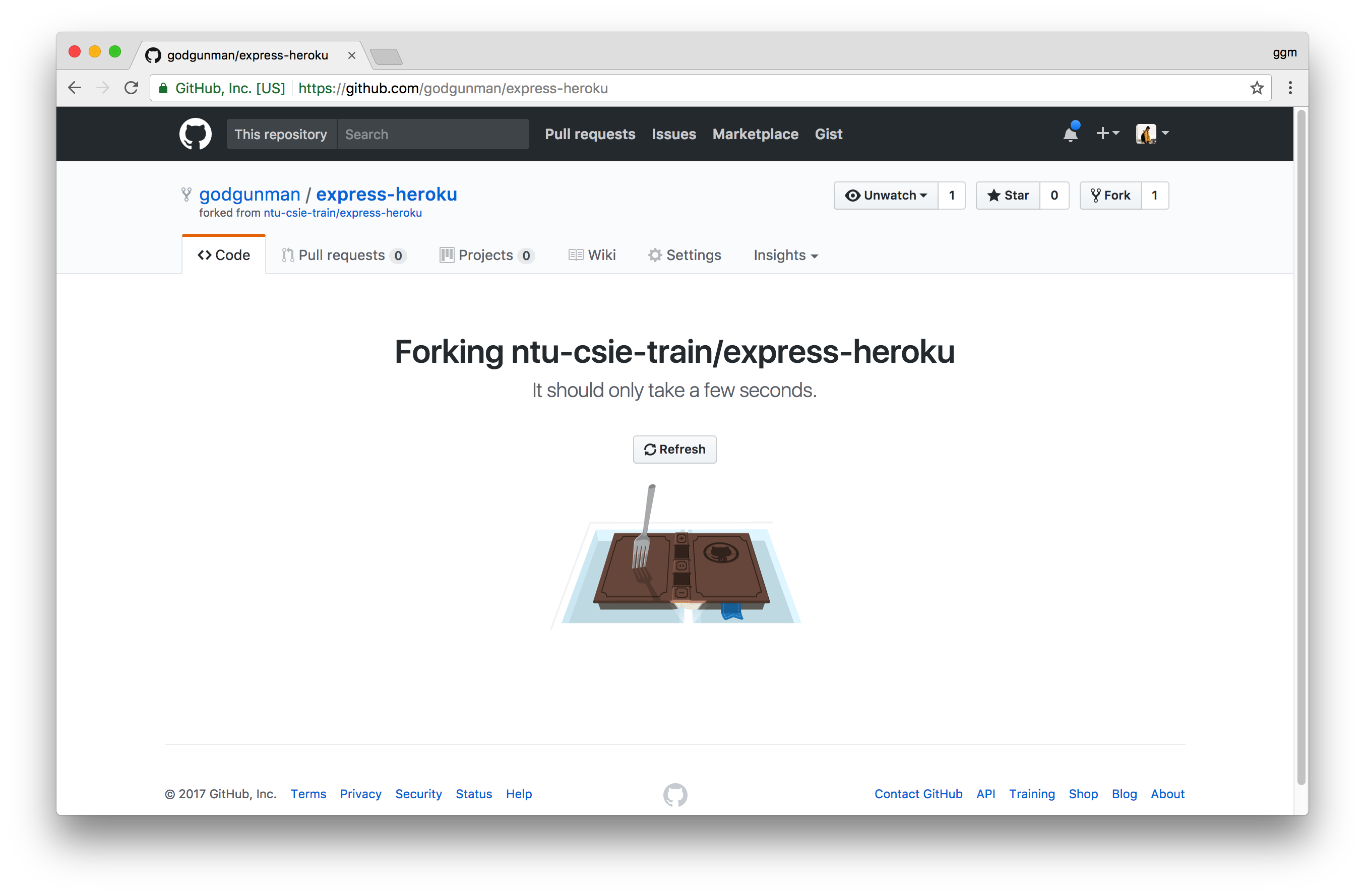View the green lock site security info
Screen dimensions: 1365x896
(x=163, y=88)
